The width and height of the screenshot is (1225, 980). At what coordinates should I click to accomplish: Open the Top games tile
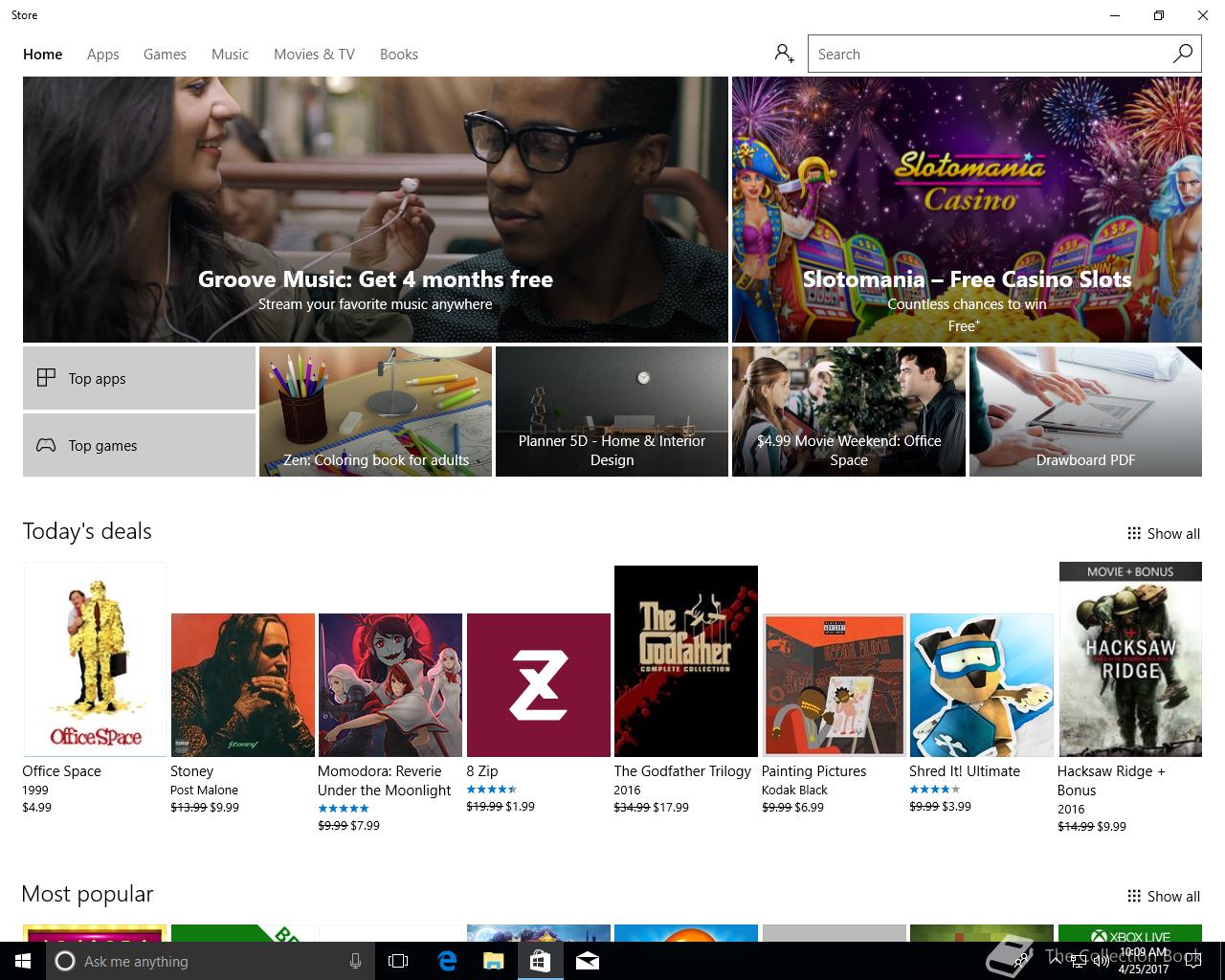click(x=139, y=445)
